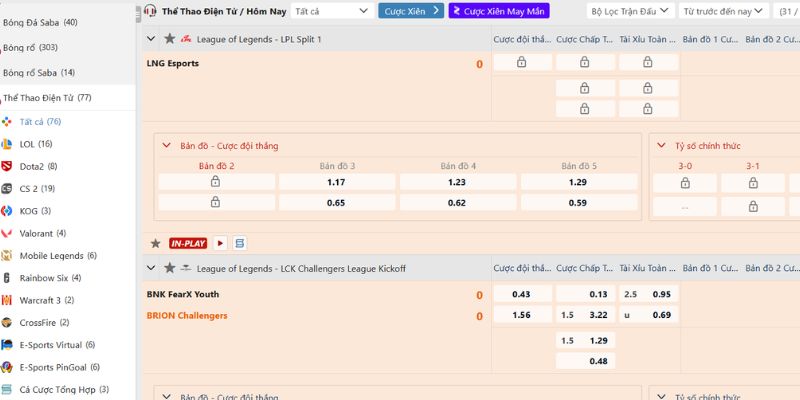Collapse the Tỷ số chính thức panel

point(664,146)
